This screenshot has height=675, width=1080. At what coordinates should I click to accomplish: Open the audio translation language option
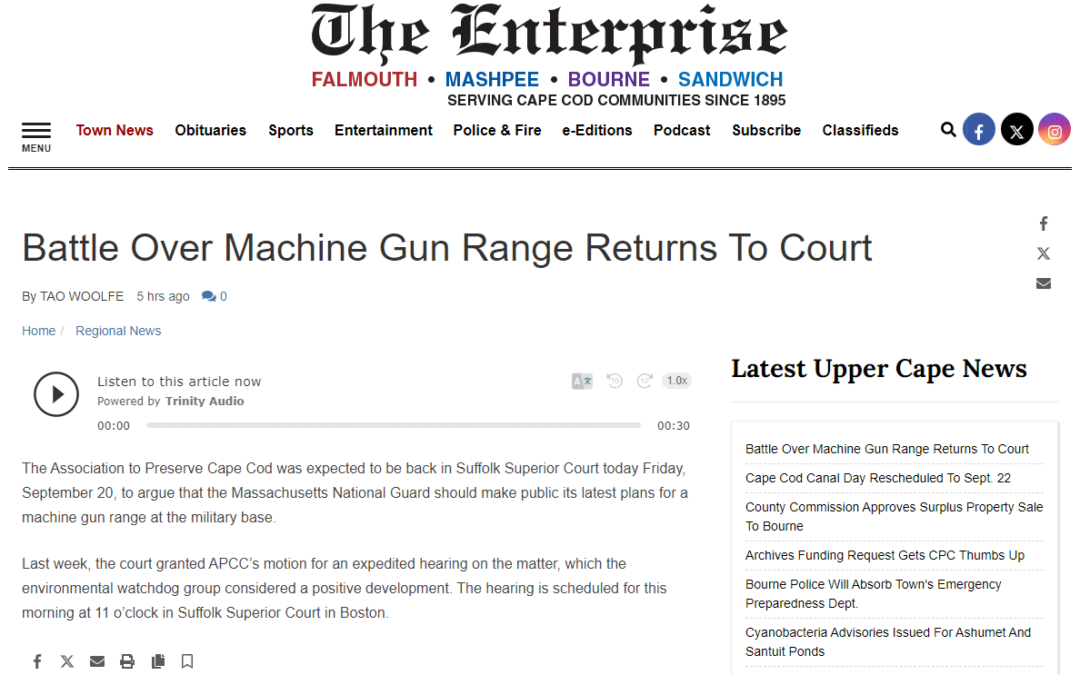[582, 381]
